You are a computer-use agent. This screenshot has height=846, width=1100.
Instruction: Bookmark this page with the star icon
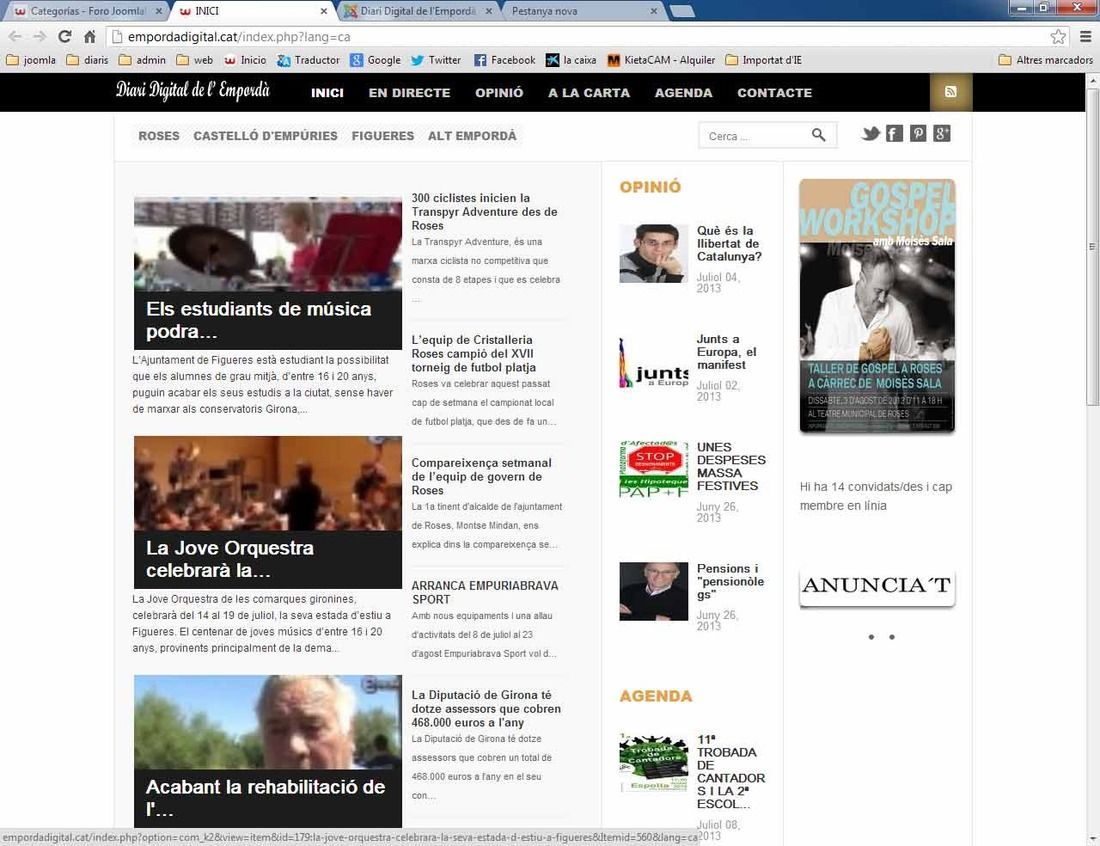tap(1058, 36)
